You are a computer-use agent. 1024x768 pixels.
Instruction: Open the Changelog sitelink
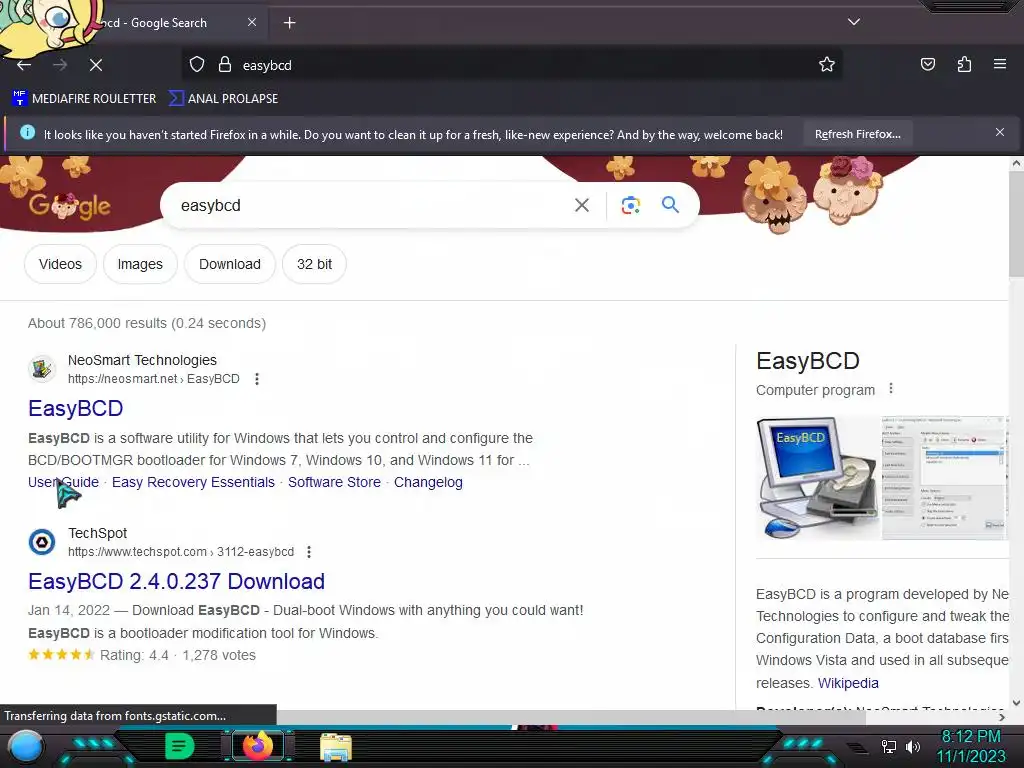428,482
